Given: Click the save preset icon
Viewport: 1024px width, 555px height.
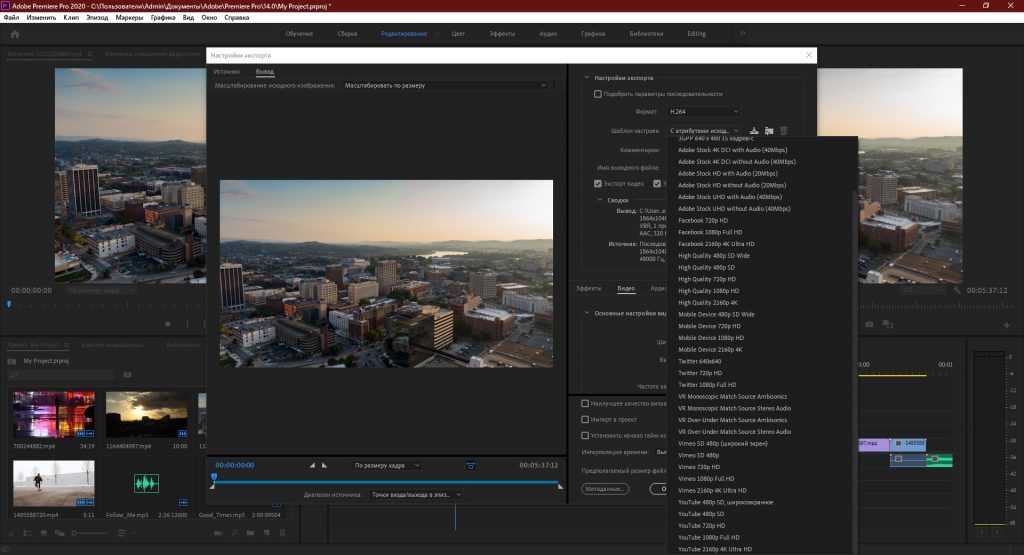Looking at the screenshot, I should click(753, 130).
